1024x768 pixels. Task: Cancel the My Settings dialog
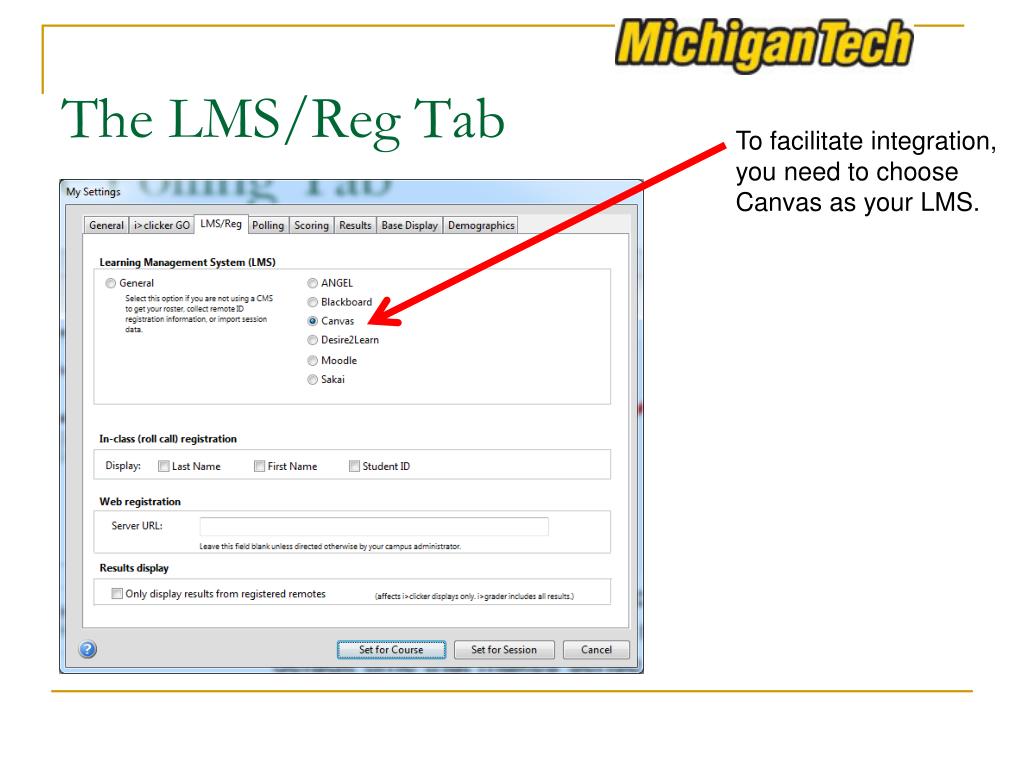[x=596, y=650]
